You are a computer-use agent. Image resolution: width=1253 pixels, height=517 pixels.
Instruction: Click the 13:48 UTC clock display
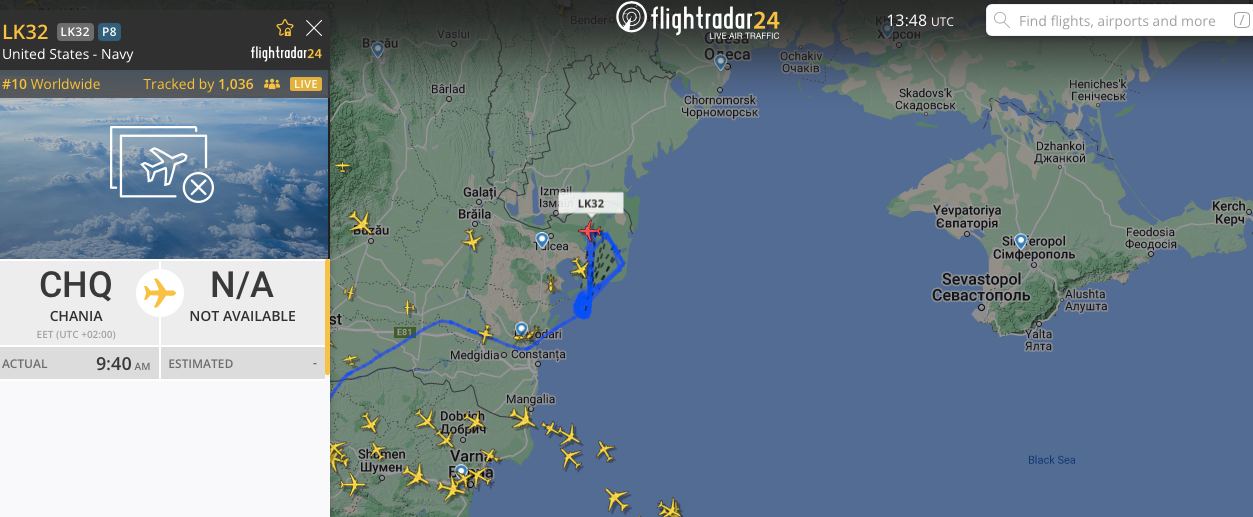(x=920, y=21)
